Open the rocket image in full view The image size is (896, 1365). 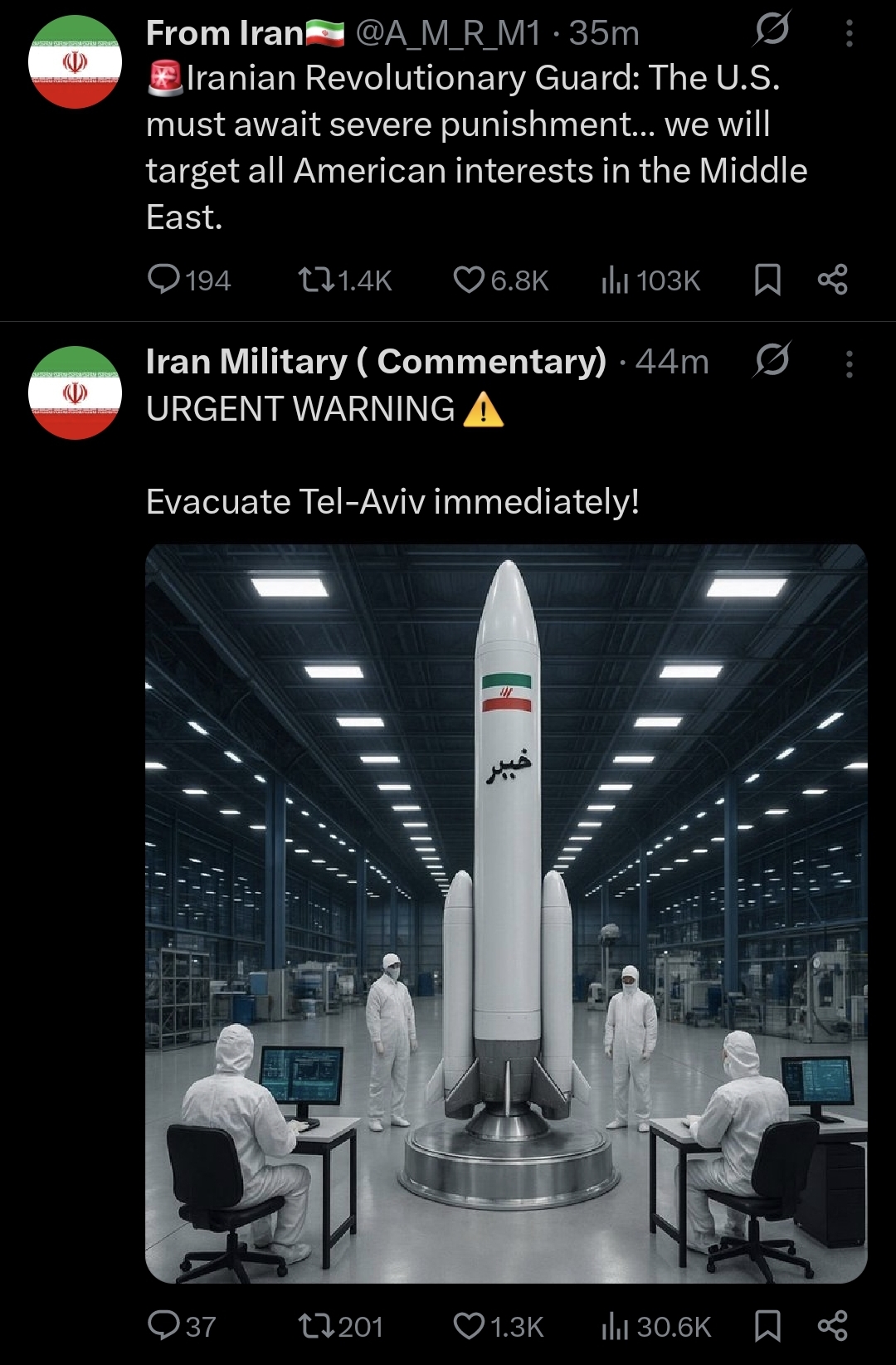tap(506, 914)
